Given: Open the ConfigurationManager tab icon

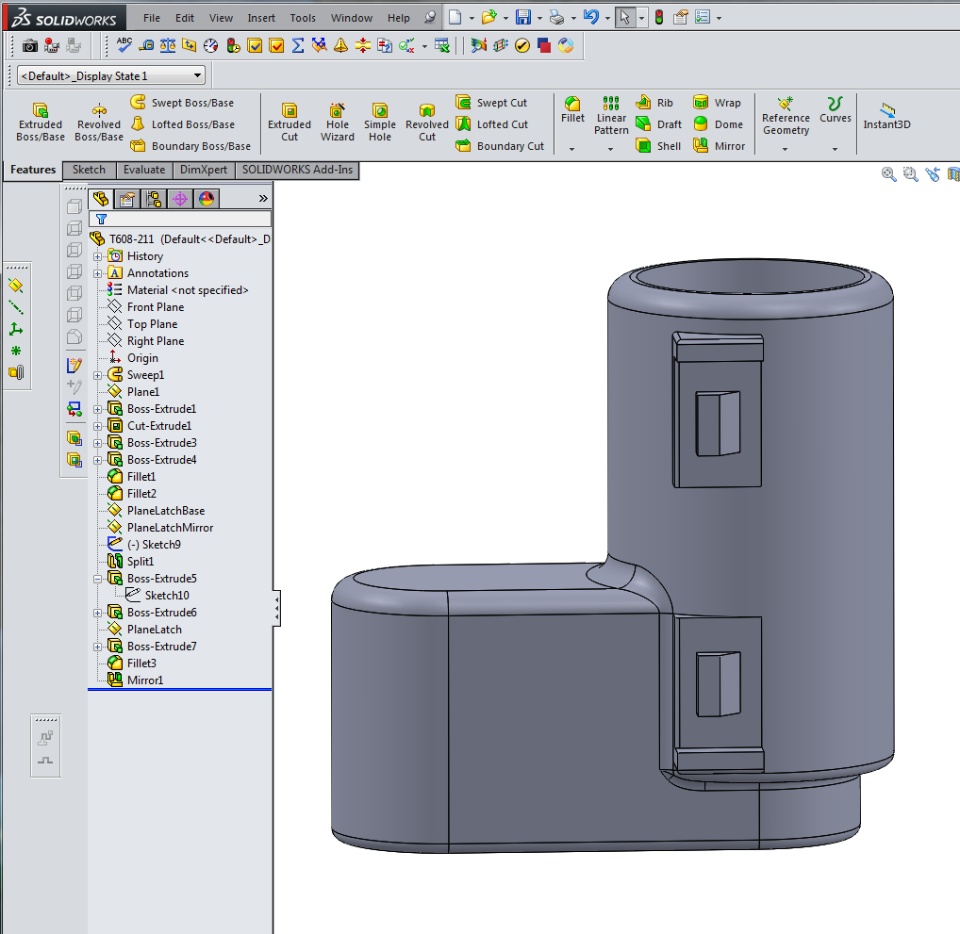Looking at the screenshot, I should (x=154, y=198).
